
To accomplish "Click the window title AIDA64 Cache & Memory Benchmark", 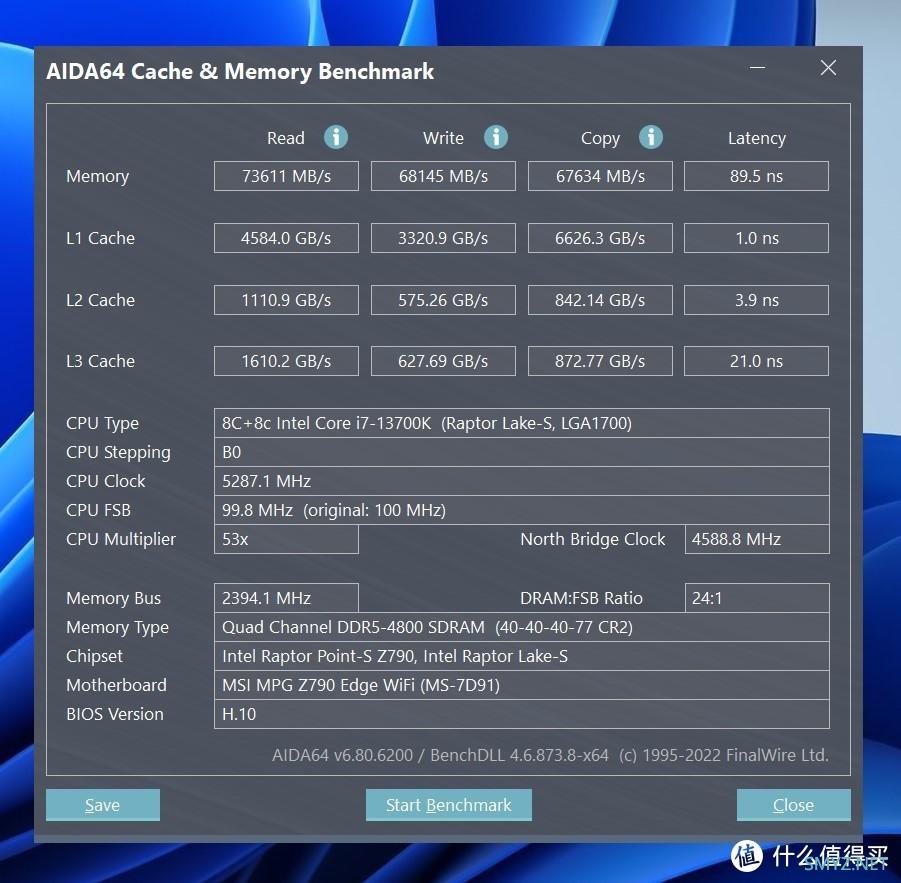I will click(240, 71).
